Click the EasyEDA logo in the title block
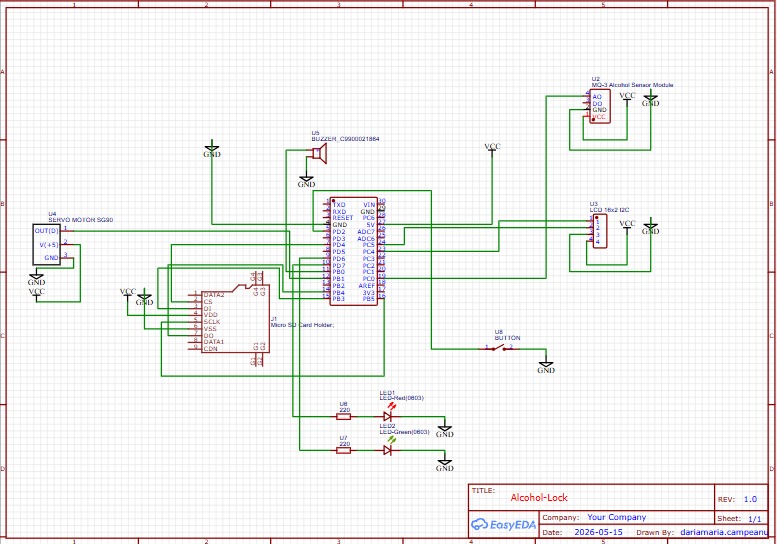This screenshot has height=544, width=777. click(503, 524)
